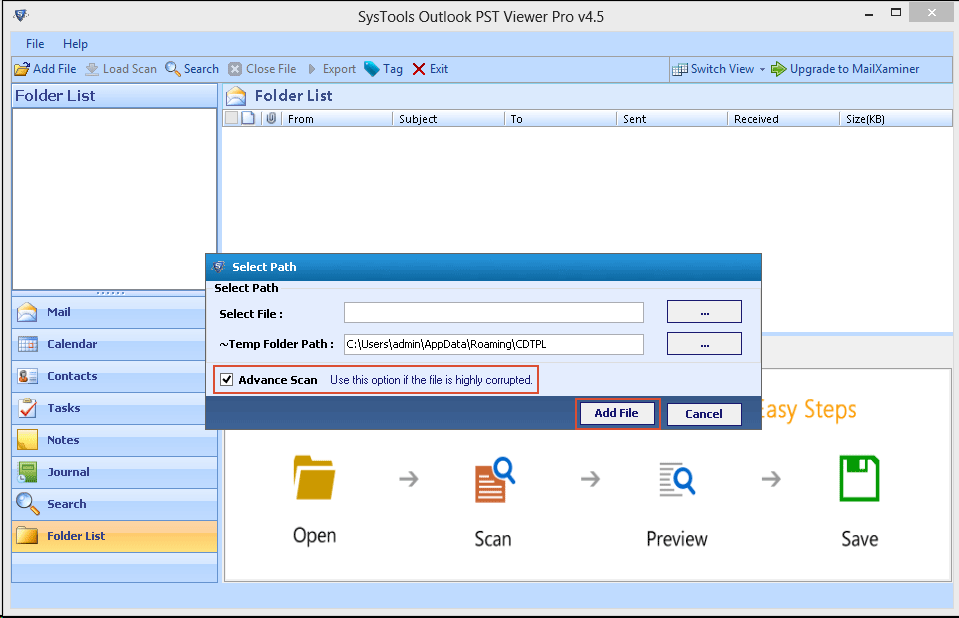Image resolution: width=959 pixels, height=618 pixels.
Task: Click the red Exit icon in toolbar
Action: tap(419, 69)
